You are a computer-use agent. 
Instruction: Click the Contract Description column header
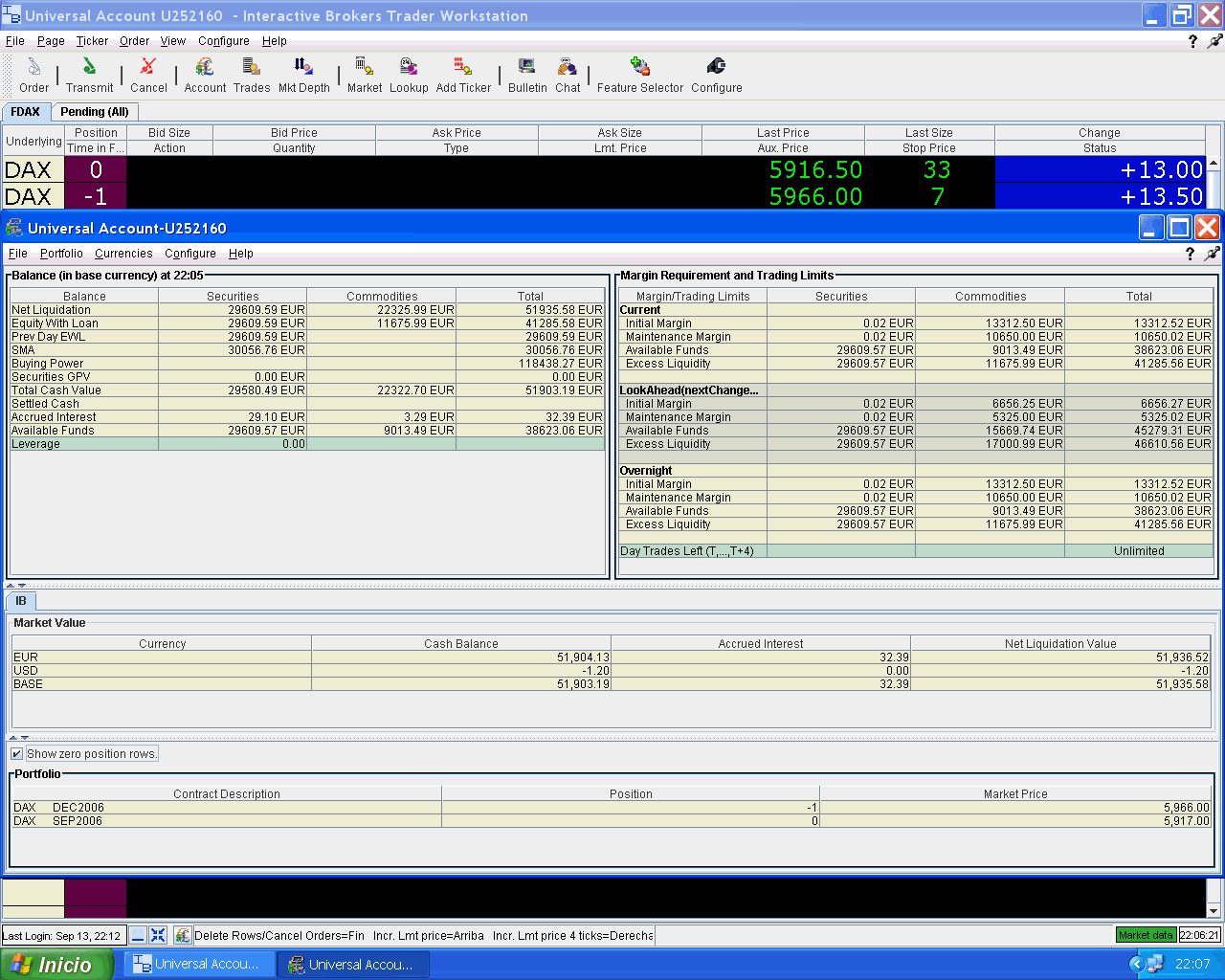pyautogui.click(x=227, y=794)
